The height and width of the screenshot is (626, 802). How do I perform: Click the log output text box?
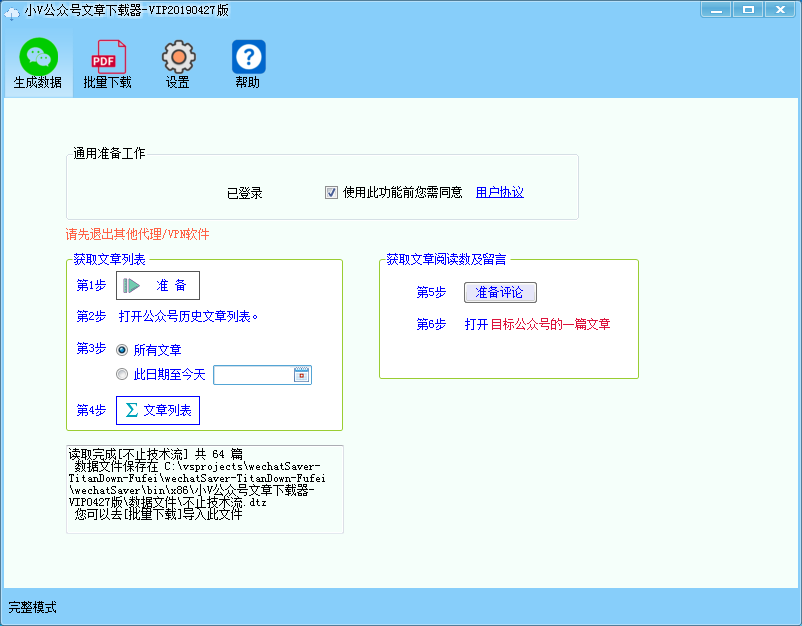pyautogui.click(x=205, y=489)
